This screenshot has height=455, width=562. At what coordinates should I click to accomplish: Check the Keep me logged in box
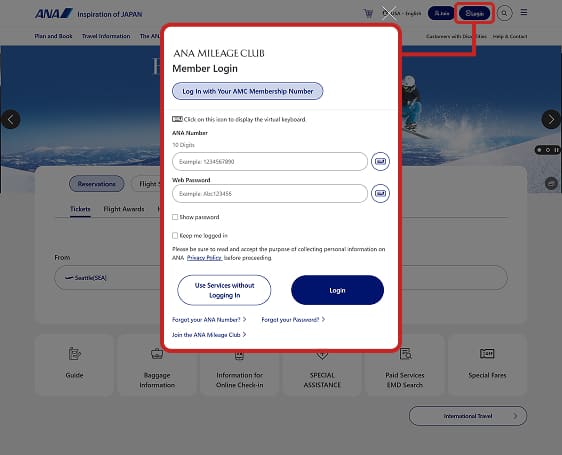coord(175,236)
